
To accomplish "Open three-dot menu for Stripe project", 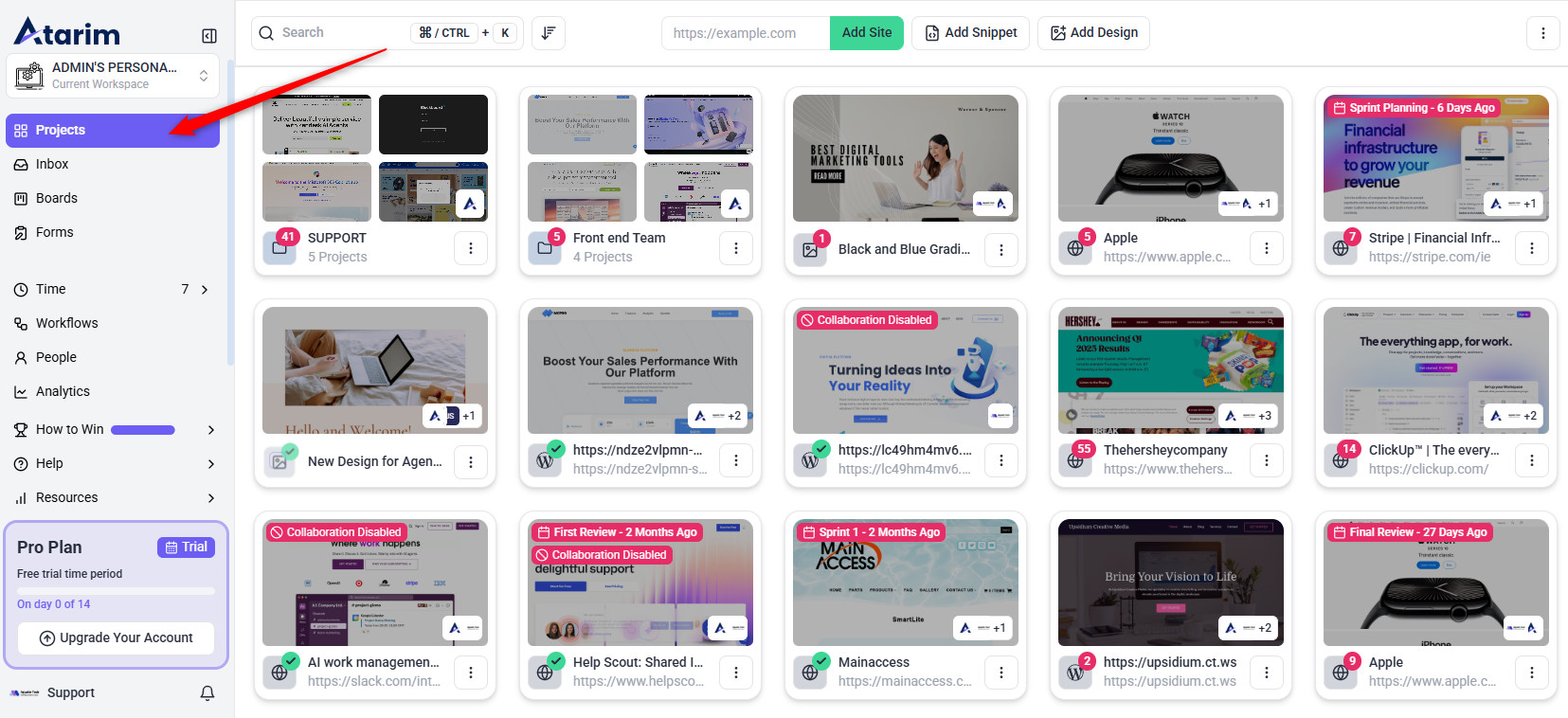I will tap(1532, 248).
